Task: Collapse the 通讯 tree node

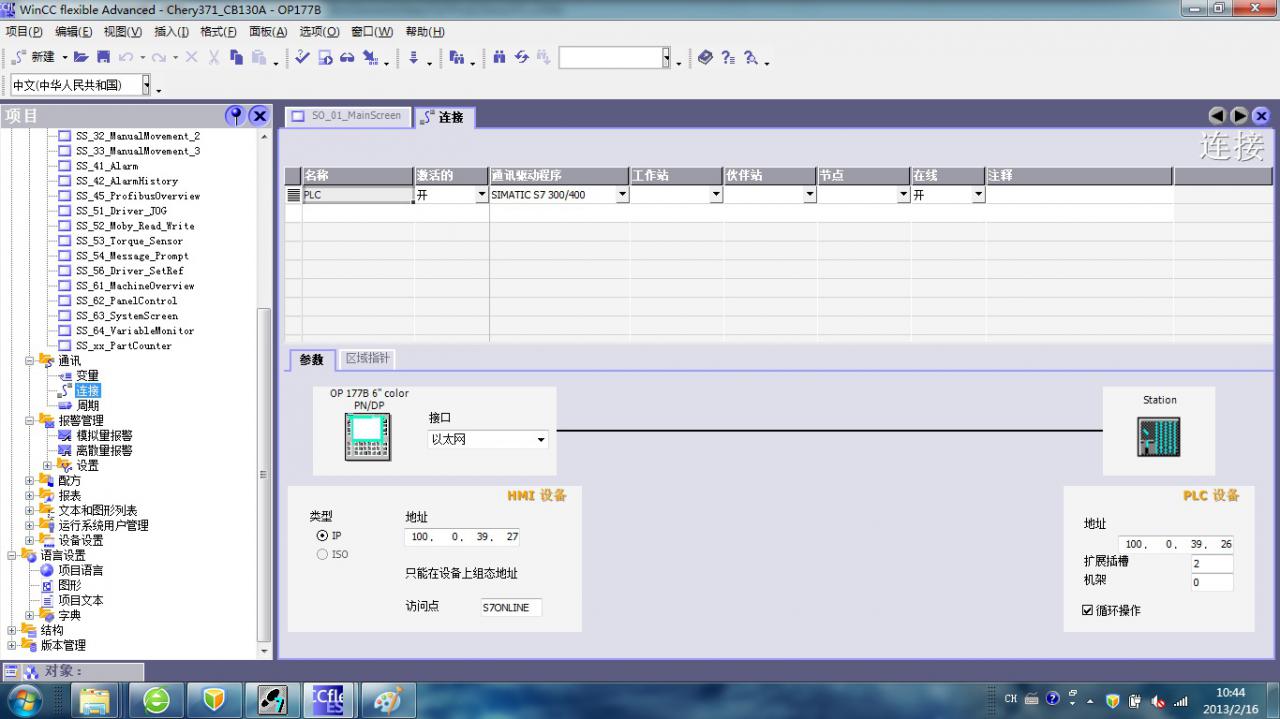Action: click(30, 360)
